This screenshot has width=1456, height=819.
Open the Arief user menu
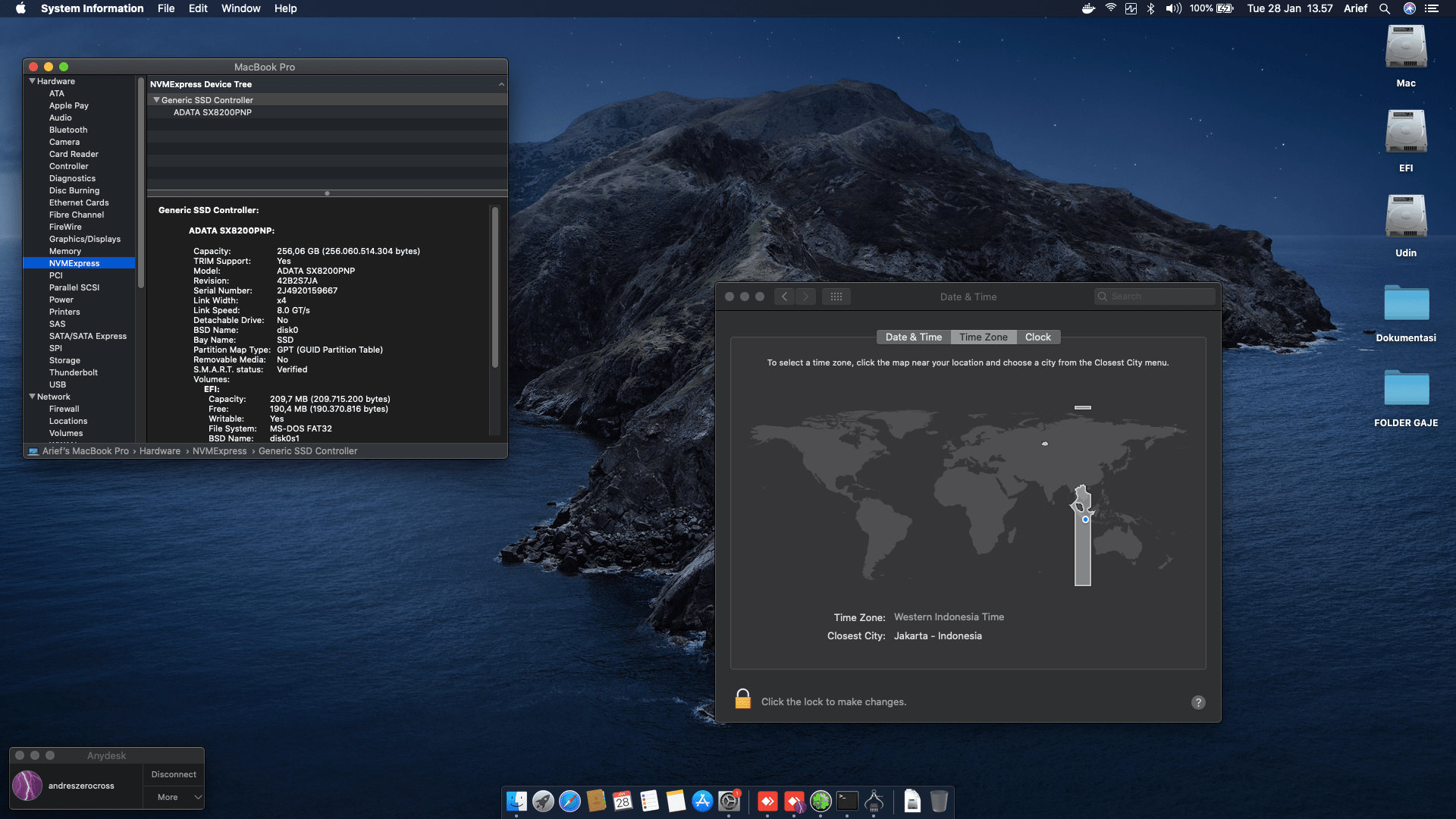click(1355, 8)
